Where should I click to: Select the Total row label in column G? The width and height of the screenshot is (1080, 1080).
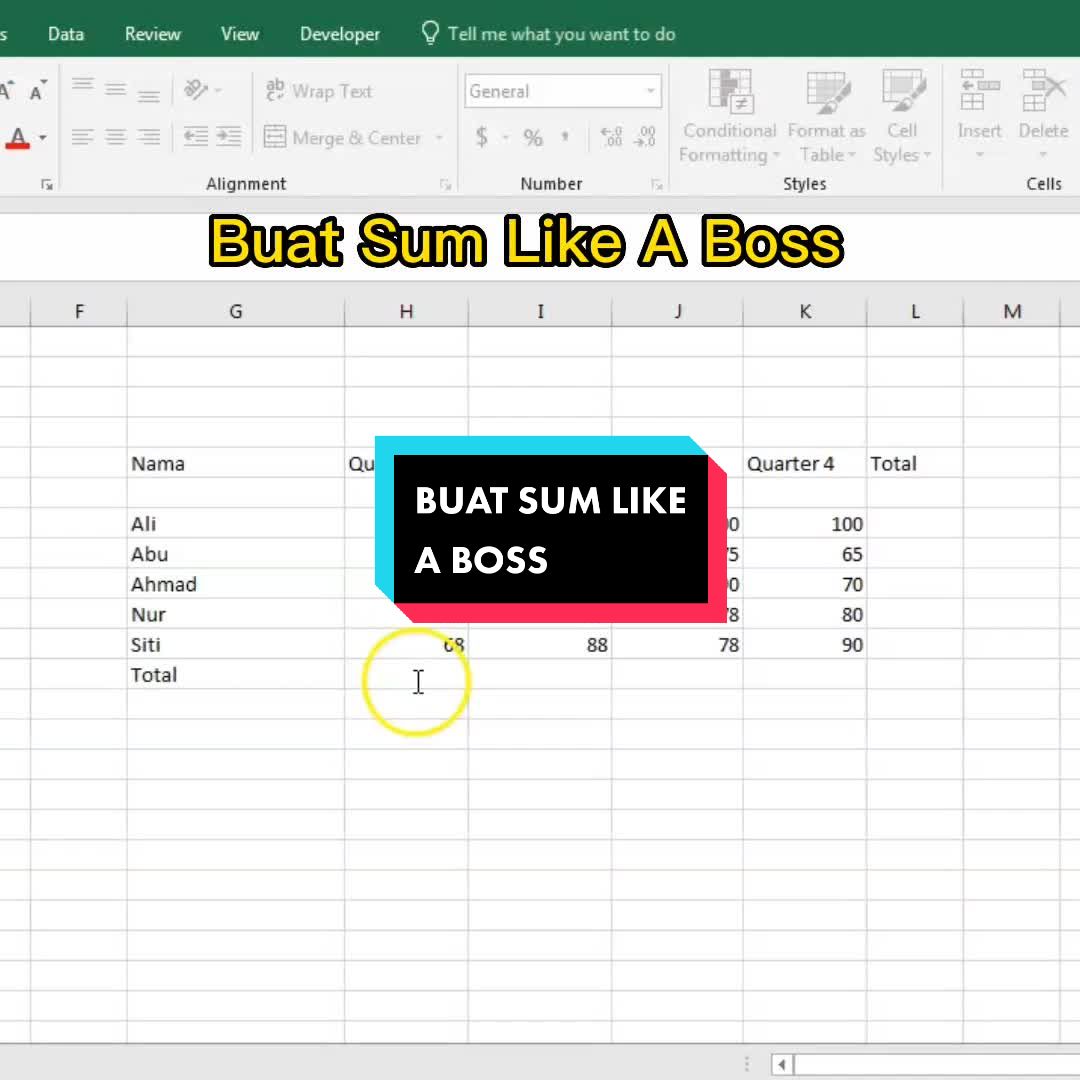point(236,675)
